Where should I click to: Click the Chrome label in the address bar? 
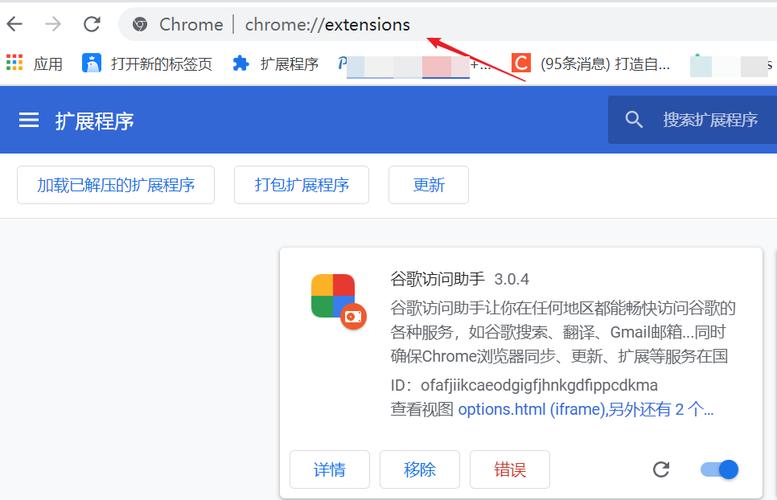click(191, 24)
